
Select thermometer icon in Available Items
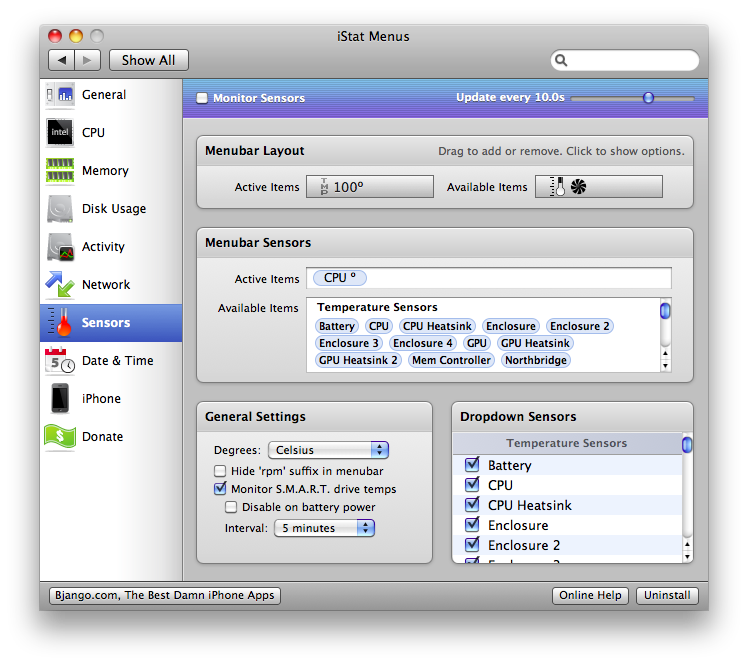point(558,187)
